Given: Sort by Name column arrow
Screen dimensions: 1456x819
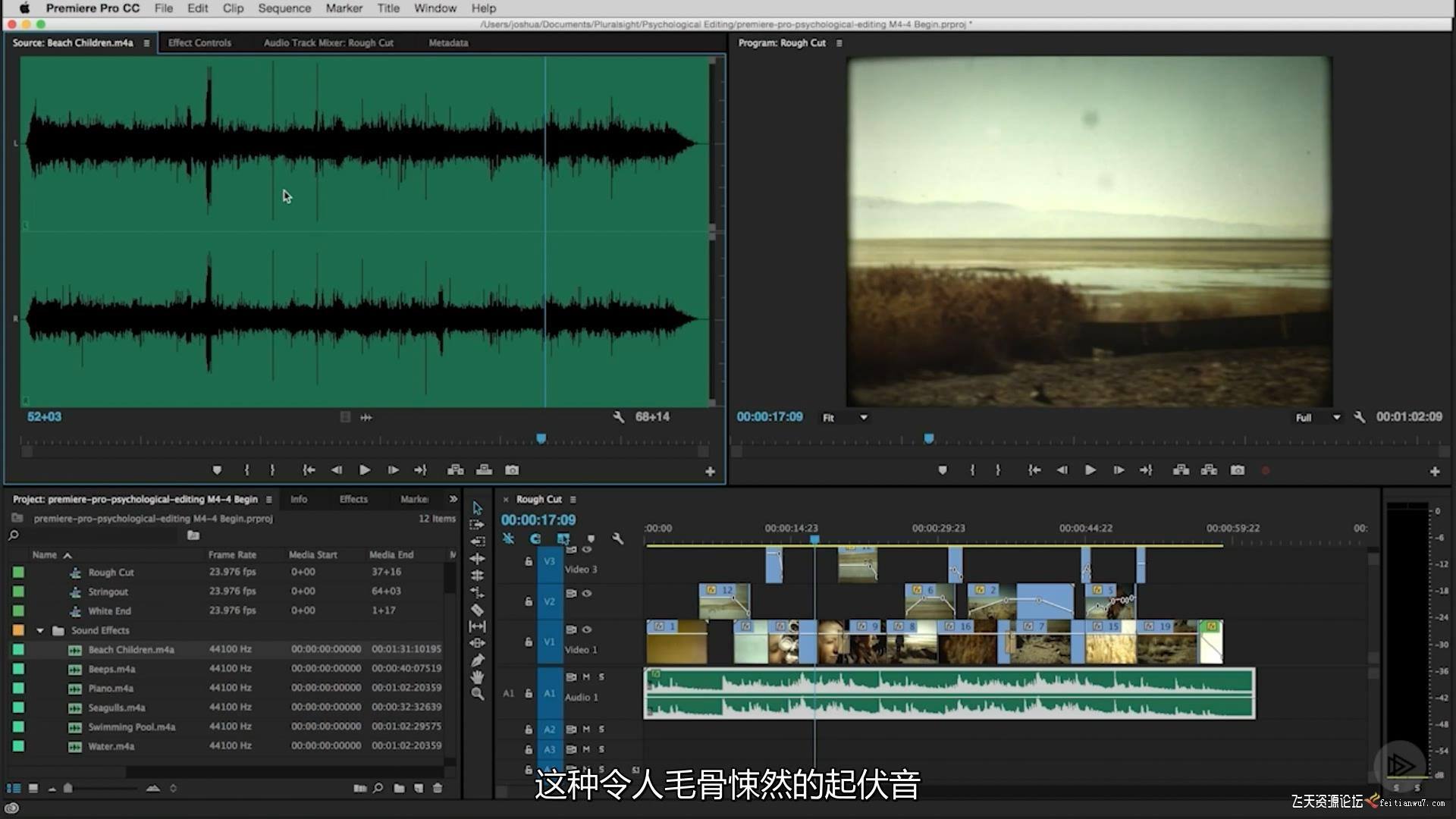Looking at the screenshot, I should pos(67,556).
